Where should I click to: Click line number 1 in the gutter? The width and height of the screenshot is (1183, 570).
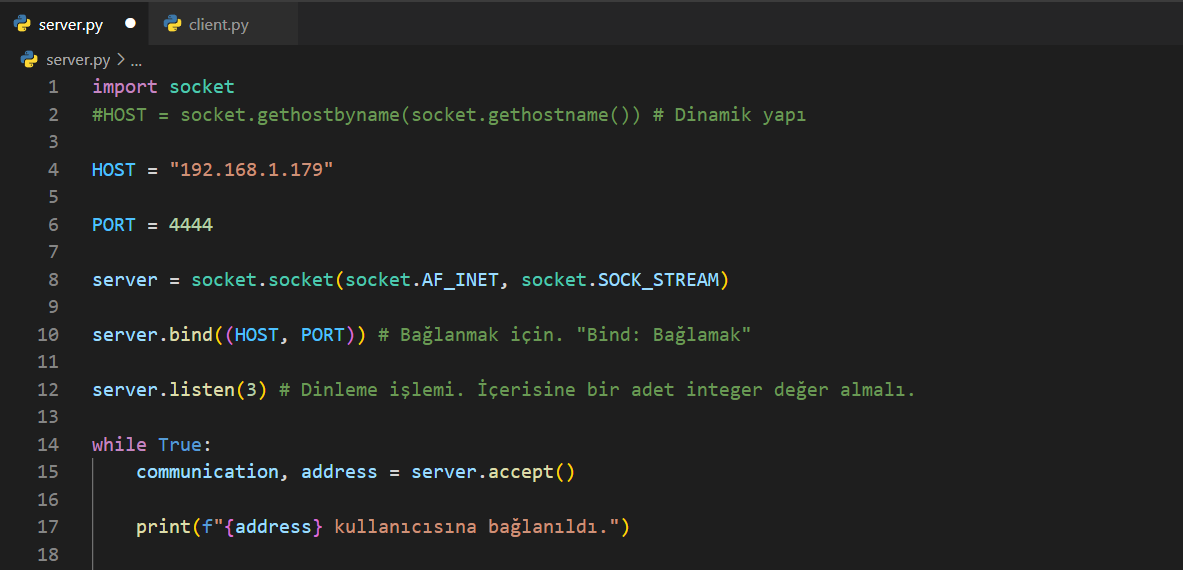pos(53,87)
